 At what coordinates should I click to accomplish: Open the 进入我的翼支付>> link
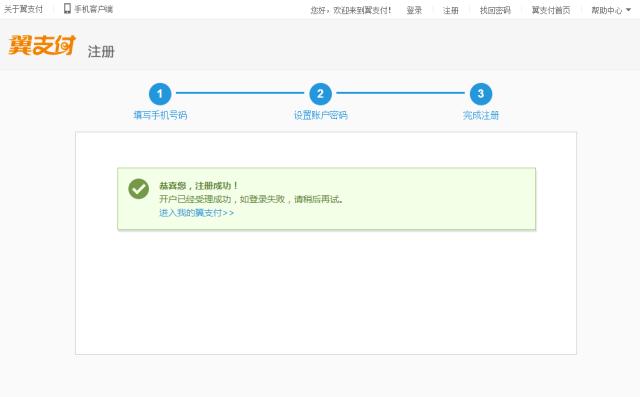196,213
